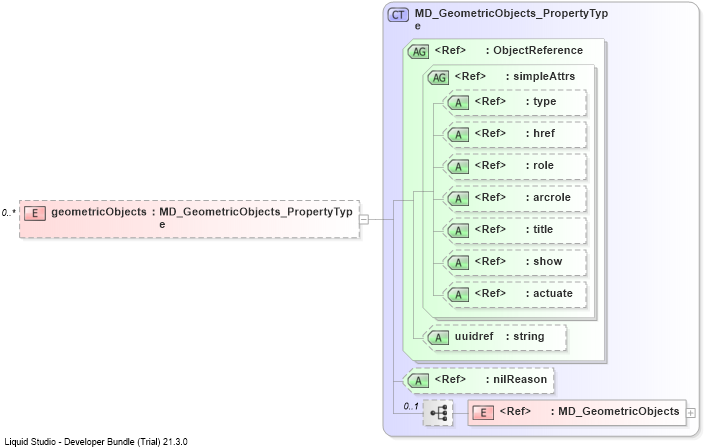Select the 'uuidref : string' attribute label

tap(499, 336)
